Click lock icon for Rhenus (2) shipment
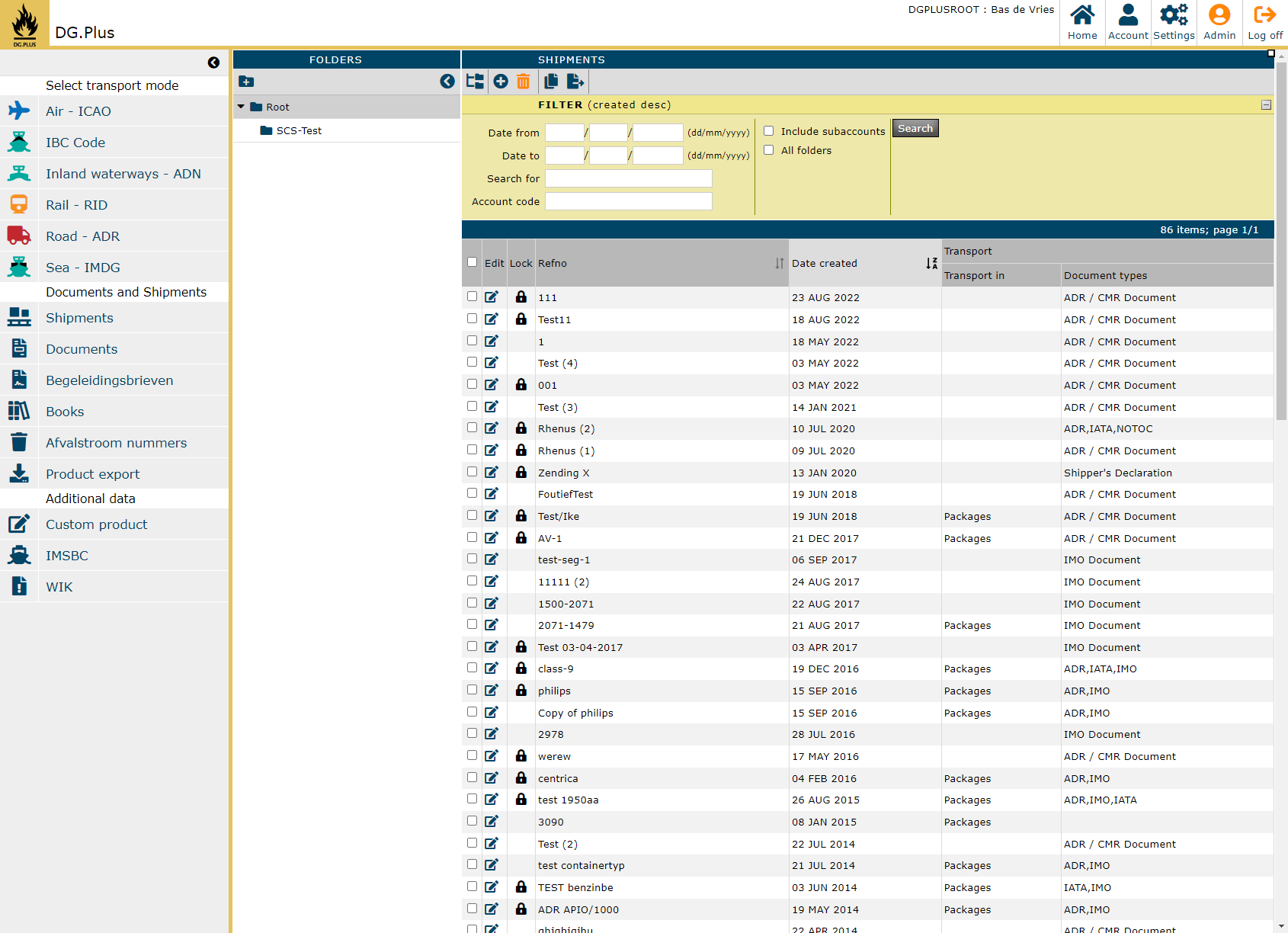 pyautogui.click(x=521, y=428)
